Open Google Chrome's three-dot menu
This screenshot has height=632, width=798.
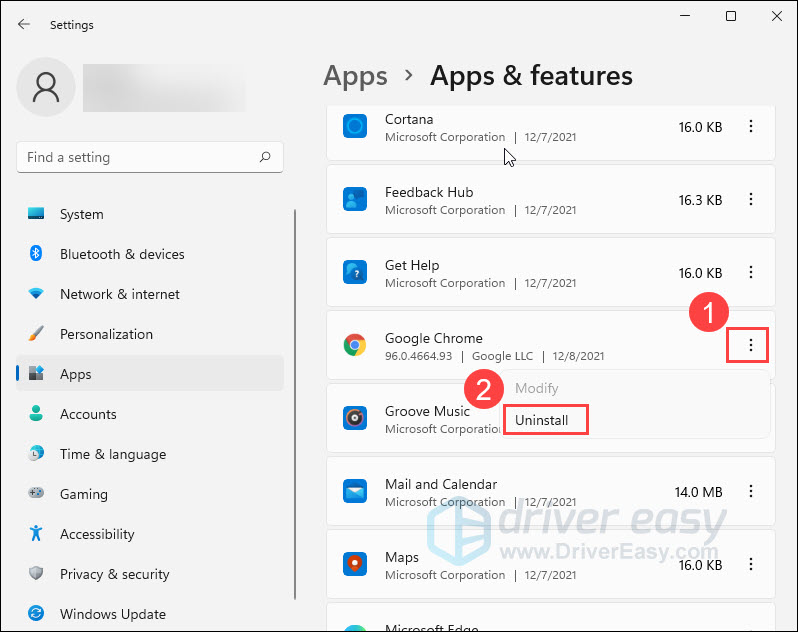tap(751, 346)
